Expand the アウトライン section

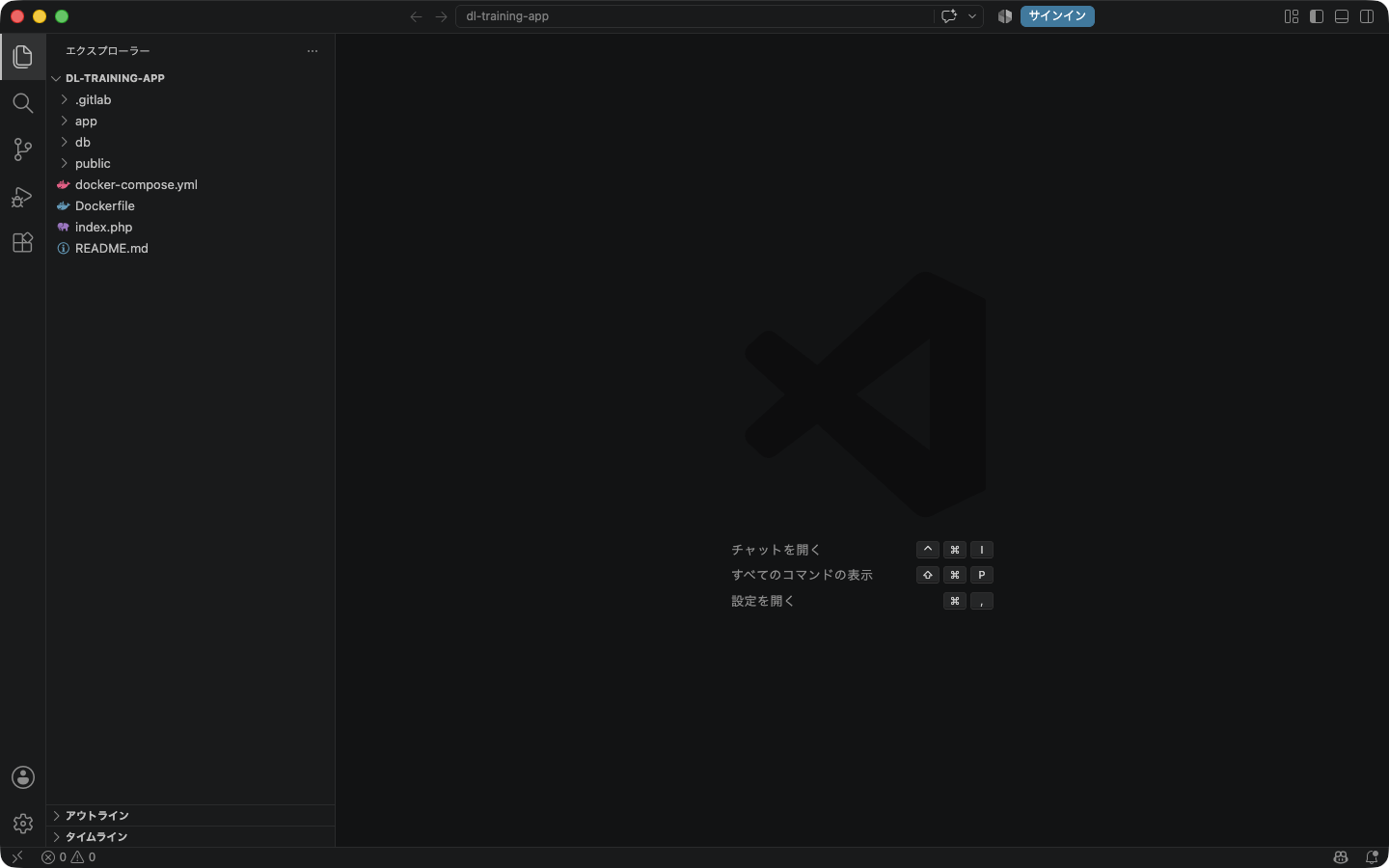coord(190,816)
